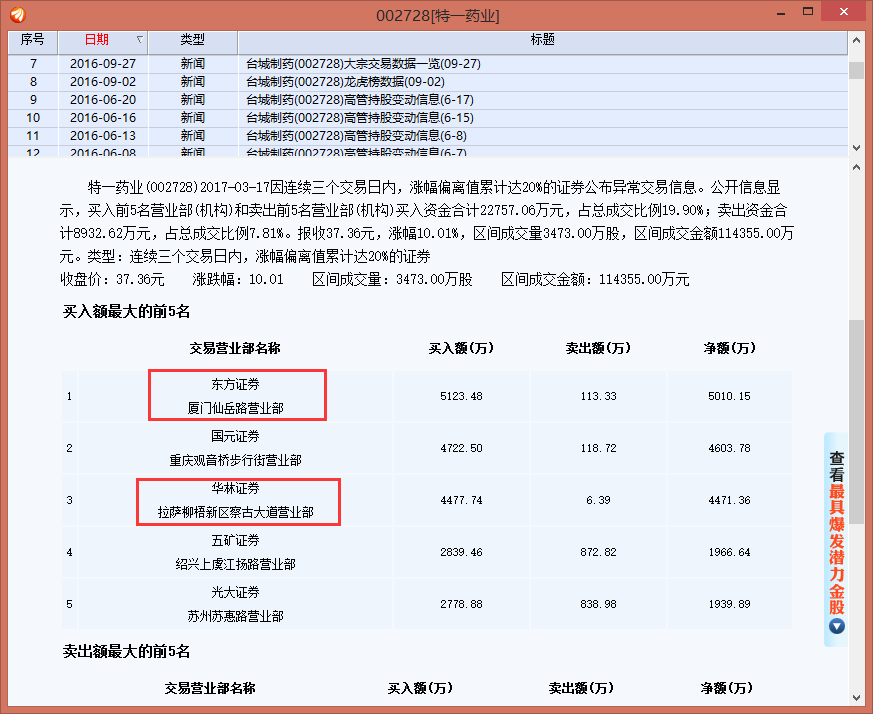Image resolution: width=873 pixels, height=714 pixels.
Task: Click date cell 2016-06-16
Action: point(103,118)
